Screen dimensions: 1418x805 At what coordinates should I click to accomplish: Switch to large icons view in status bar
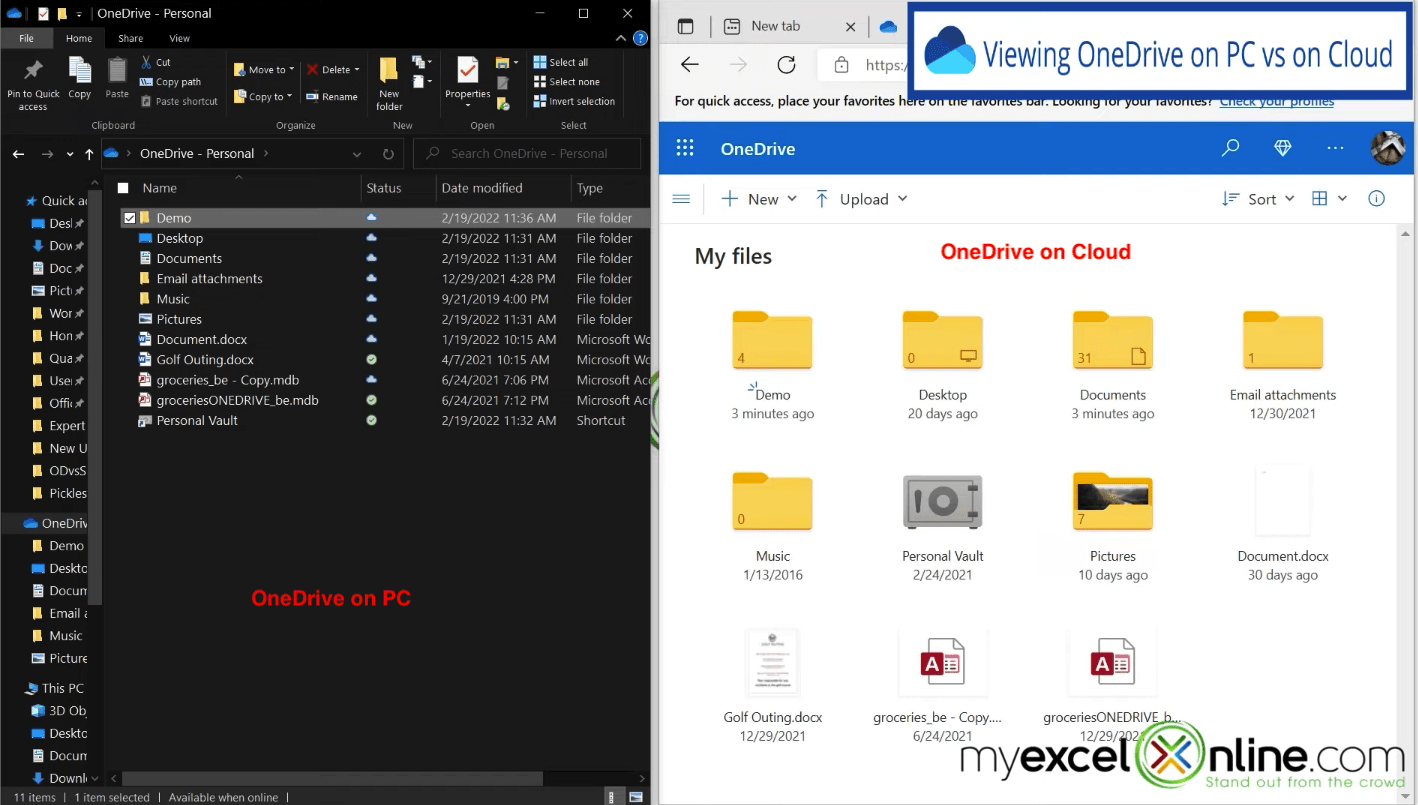(635, 797)
